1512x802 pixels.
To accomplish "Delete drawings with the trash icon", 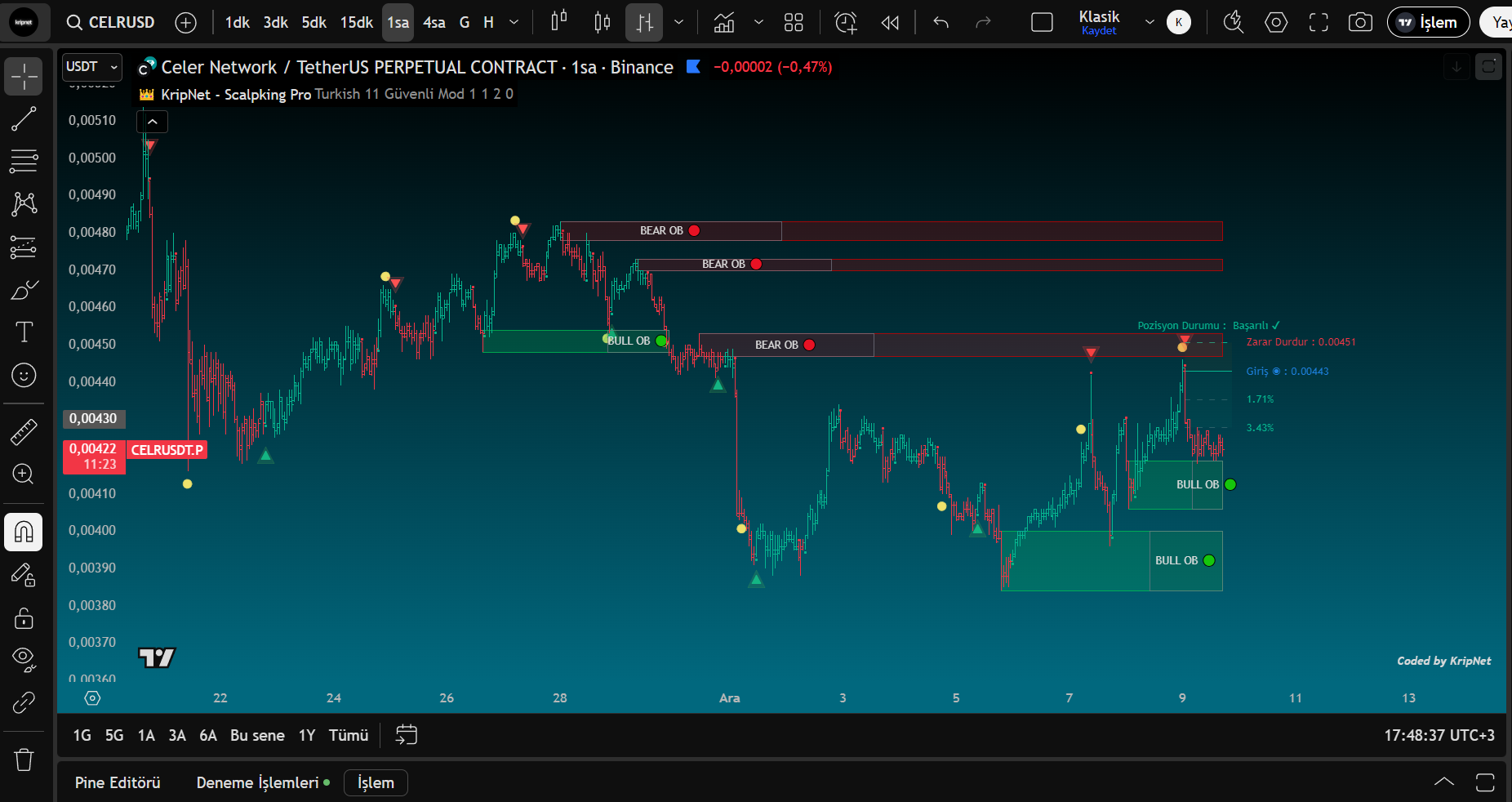I will tap(24, 760).
